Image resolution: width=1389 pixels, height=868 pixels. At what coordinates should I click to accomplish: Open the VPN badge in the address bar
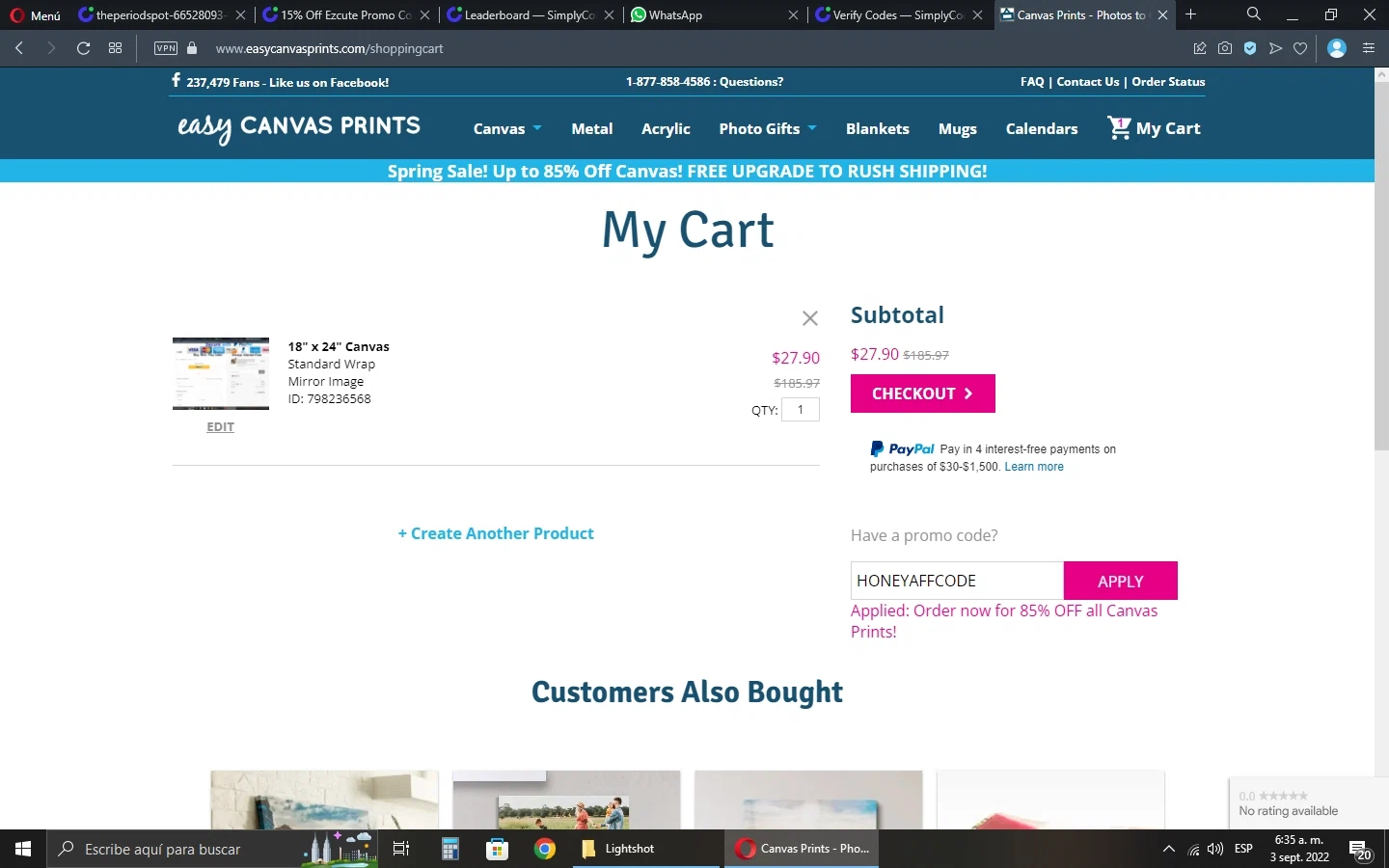tap(166, 48)
